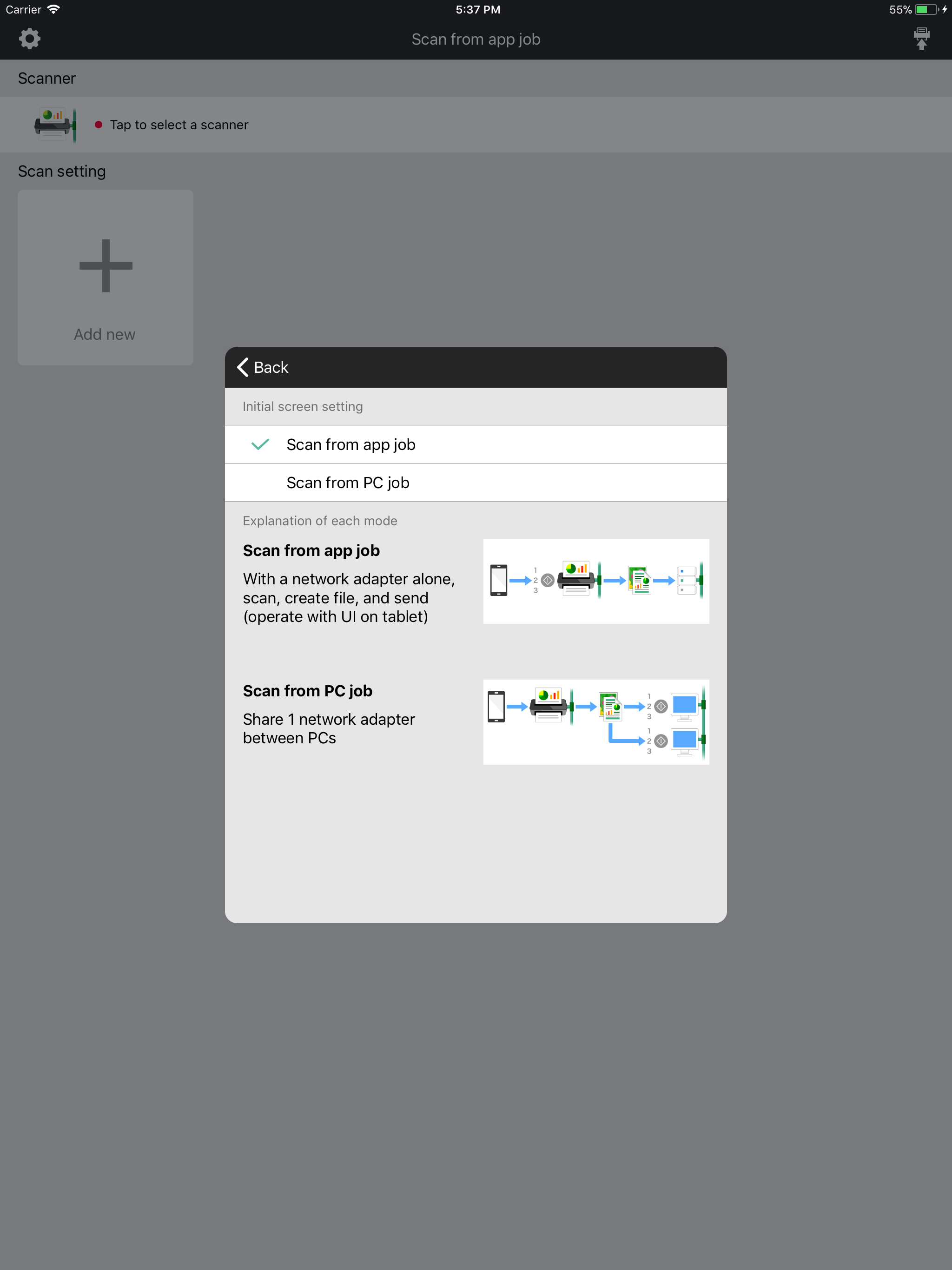Tap the Scan setting section header
The height and width of the screenshot is (1270, 952).
click(x=62, y=171)
